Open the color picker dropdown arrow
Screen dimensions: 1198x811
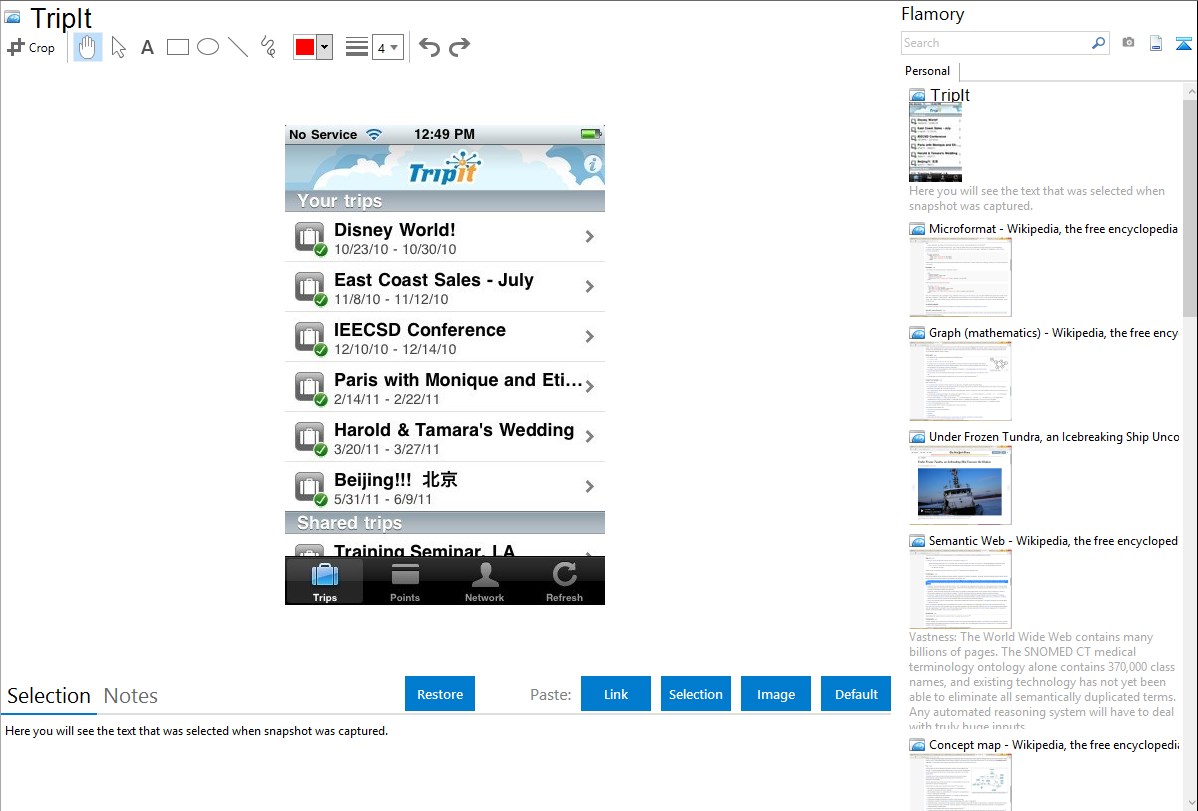[325, 47]
